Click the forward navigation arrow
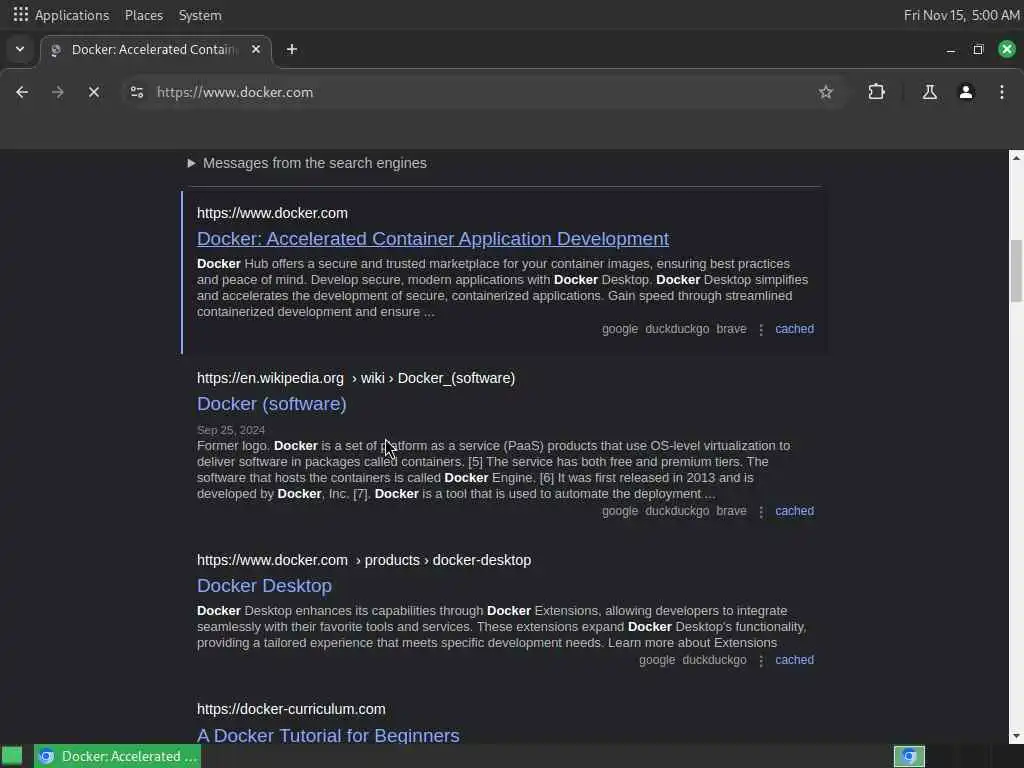This screenshot has height=768, width=1024. pos(57,92)
